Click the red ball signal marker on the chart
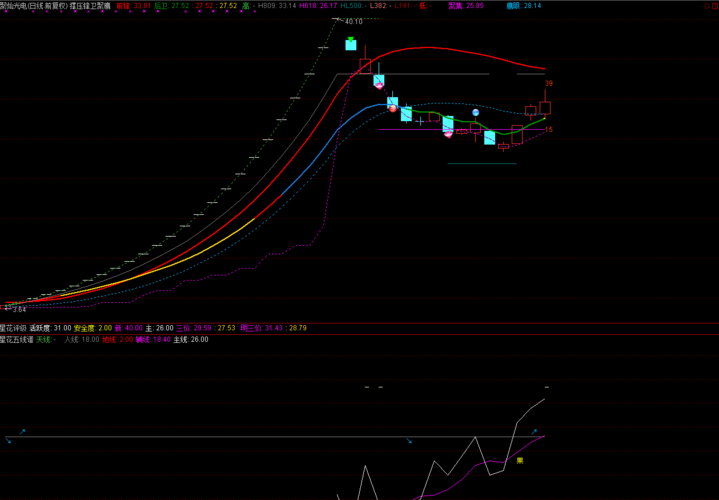This screenshot has width=719, height=500. pos(393,108)
